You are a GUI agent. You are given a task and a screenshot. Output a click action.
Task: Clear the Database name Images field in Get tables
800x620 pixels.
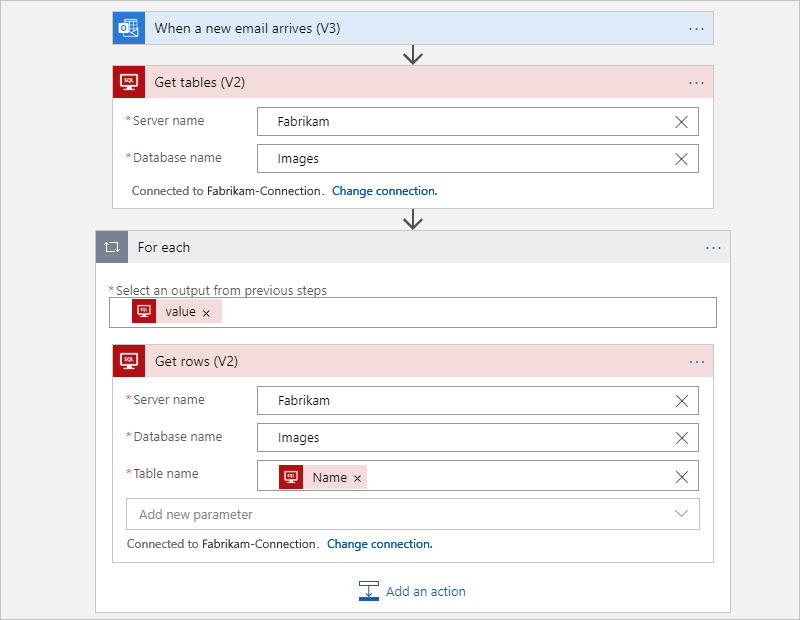point(681,158)
